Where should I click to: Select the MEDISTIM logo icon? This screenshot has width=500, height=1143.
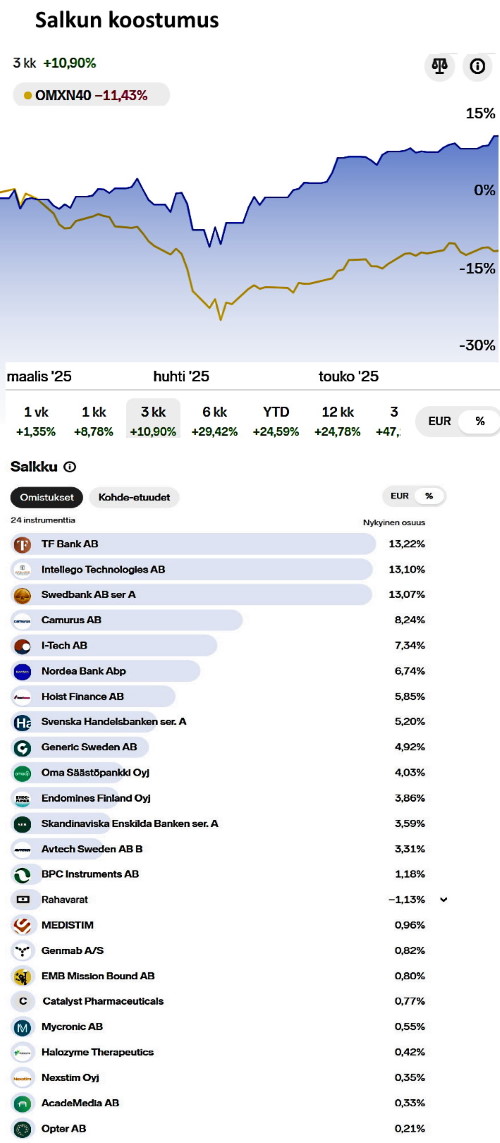tap(22, 925)
